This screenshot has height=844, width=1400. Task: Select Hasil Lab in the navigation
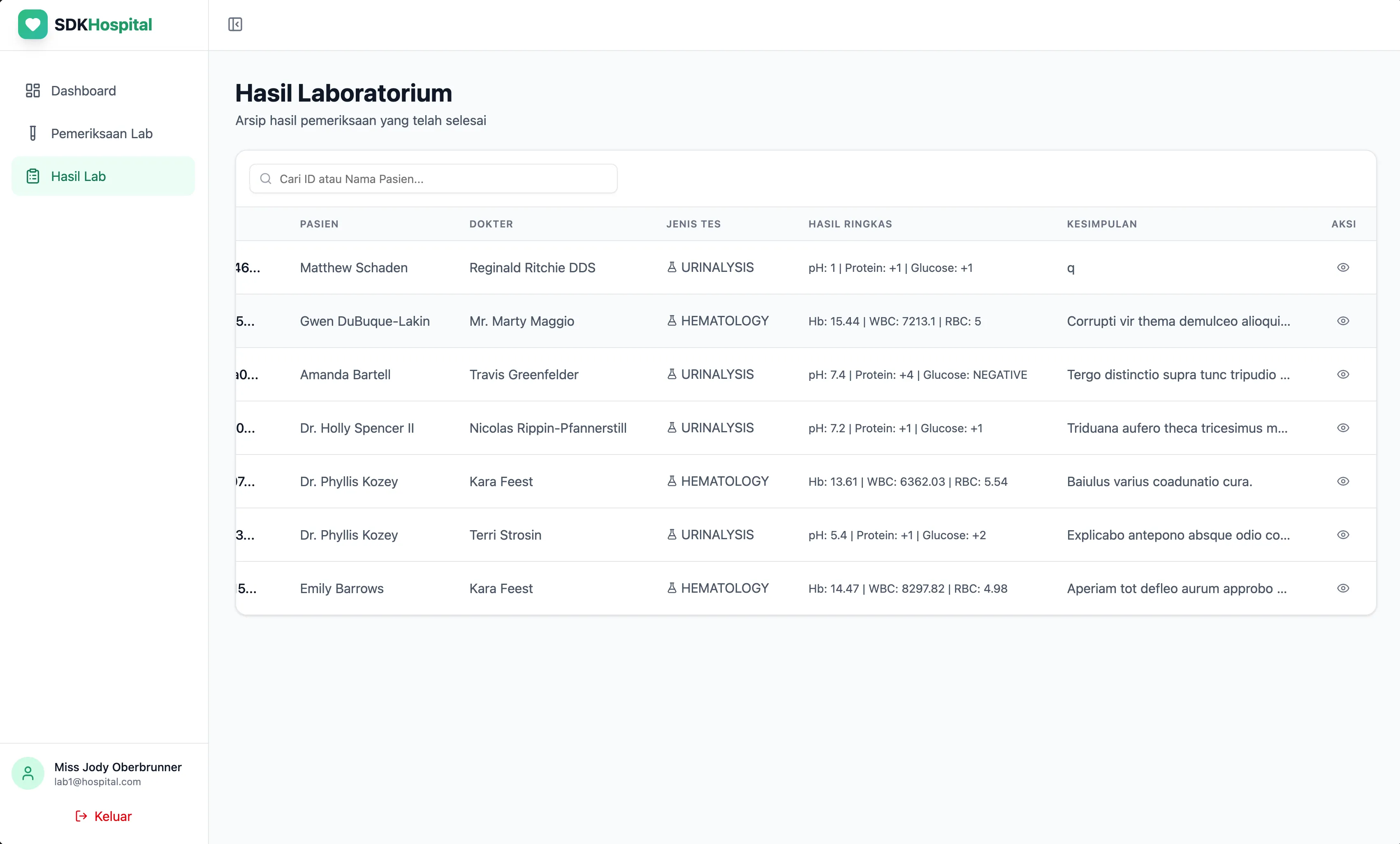[79, 176]
